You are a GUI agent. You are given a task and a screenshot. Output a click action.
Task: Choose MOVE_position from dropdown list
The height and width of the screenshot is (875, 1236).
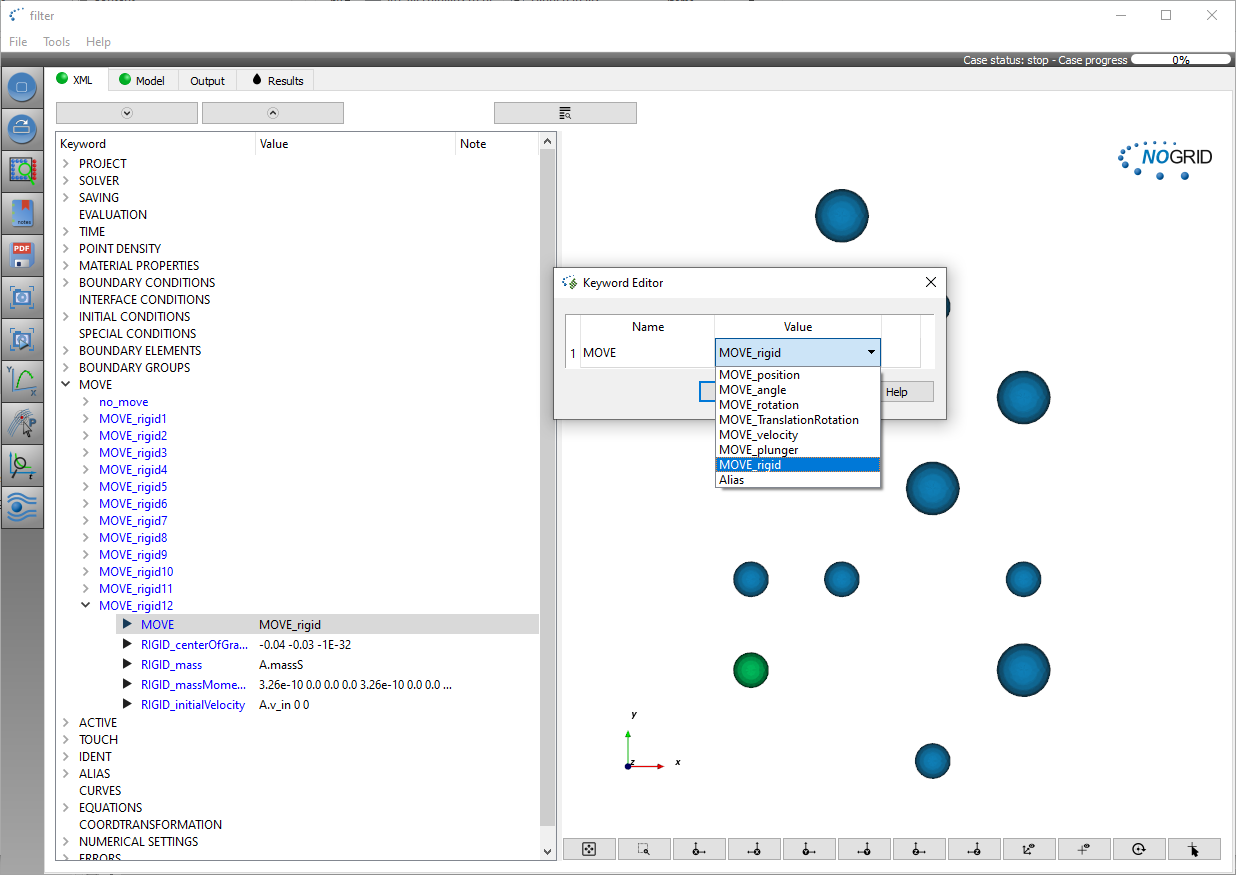click(798, 375)
